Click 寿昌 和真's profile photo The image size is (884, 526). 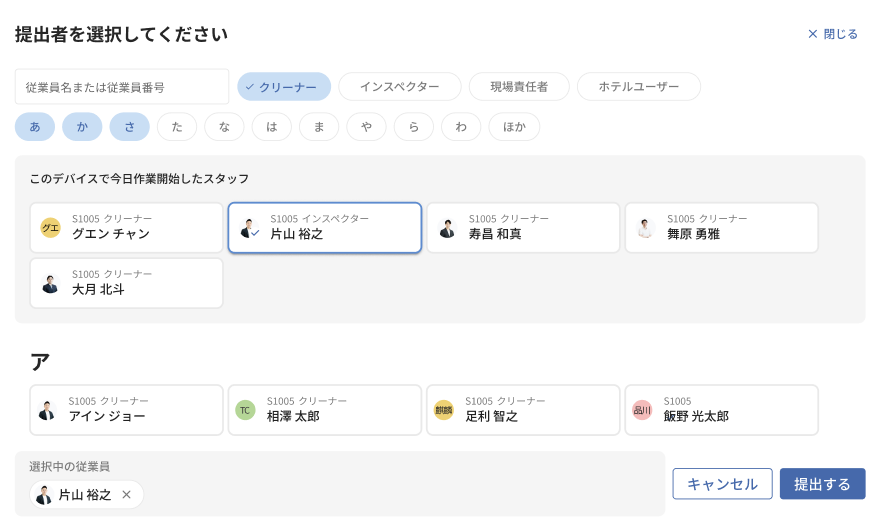coord(447,228)
